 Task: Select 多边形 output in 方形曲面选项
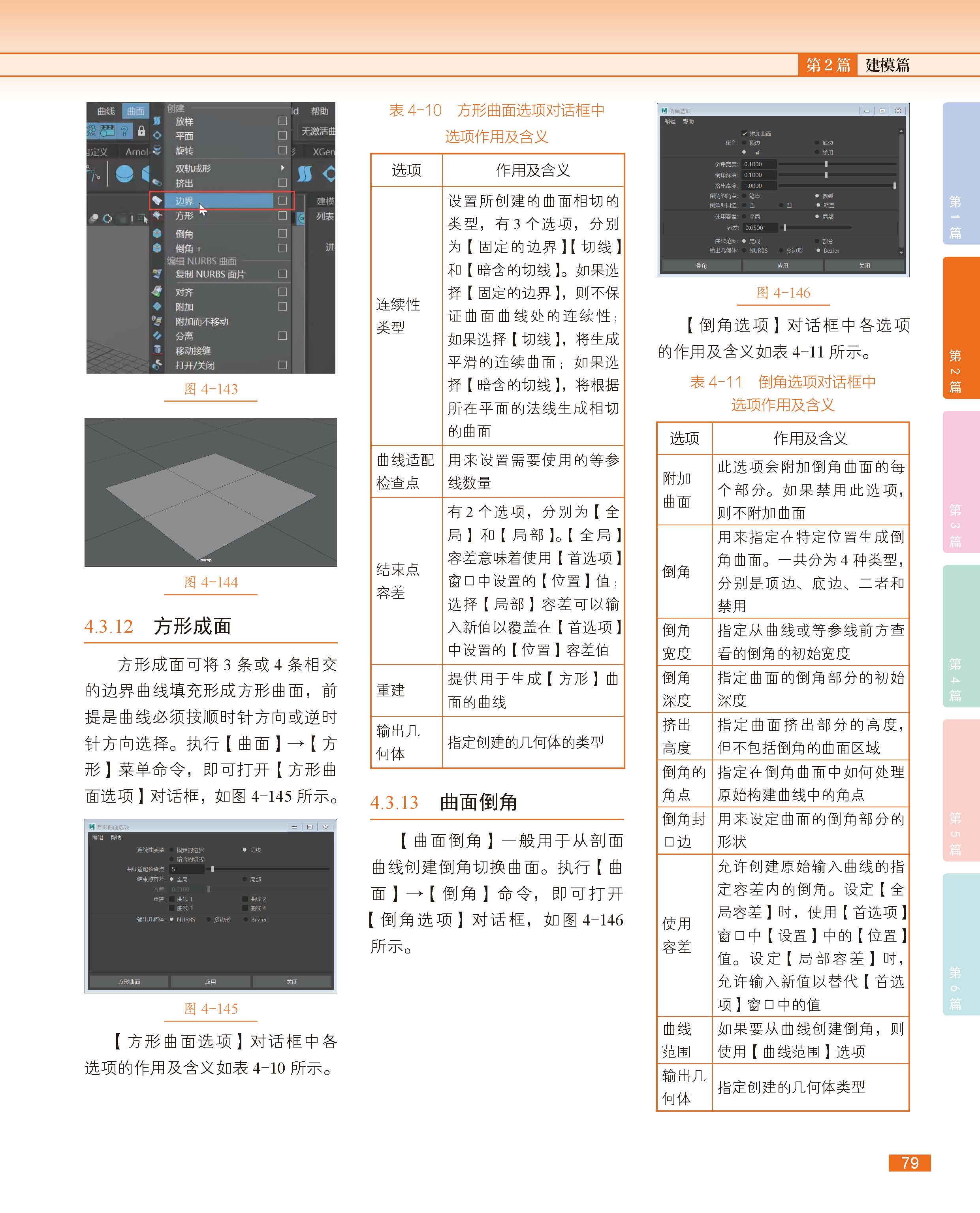tap(209, 920)
